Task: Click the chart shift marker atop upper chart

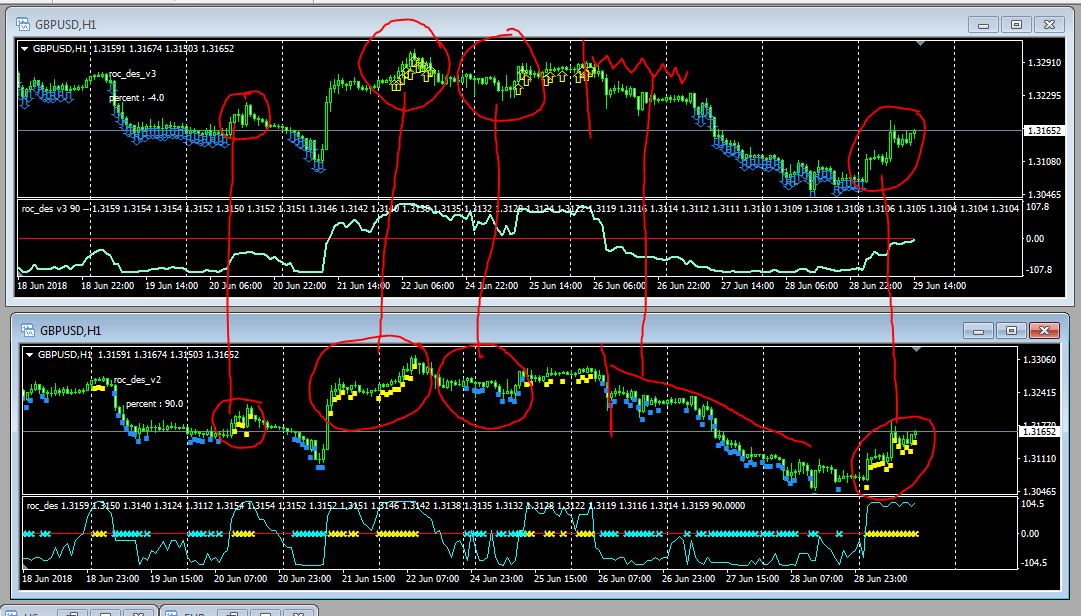Action: tap(920, 43)
